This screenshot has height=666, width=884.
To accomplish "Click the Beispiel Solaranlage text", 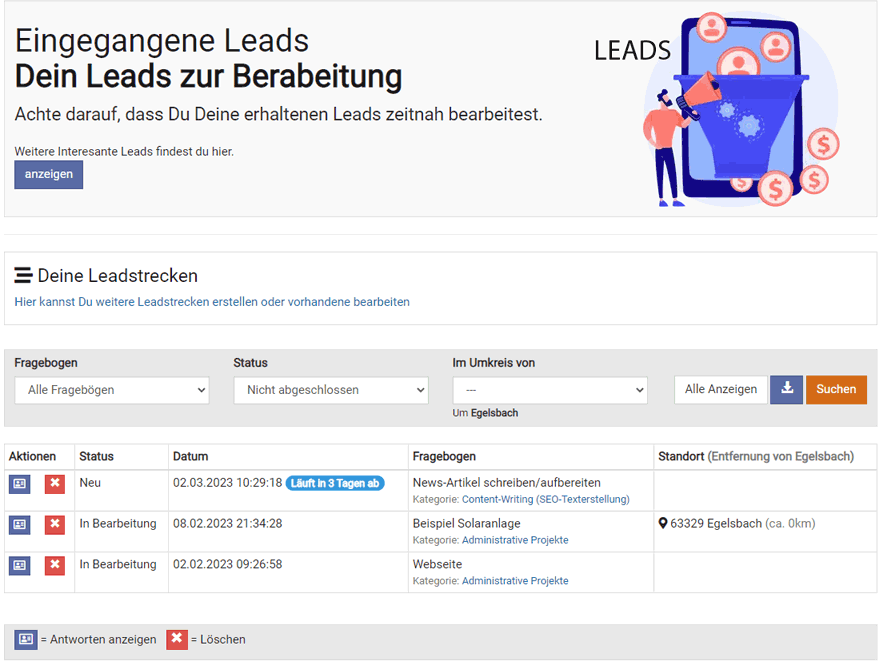I will click(x=466, y=523).
